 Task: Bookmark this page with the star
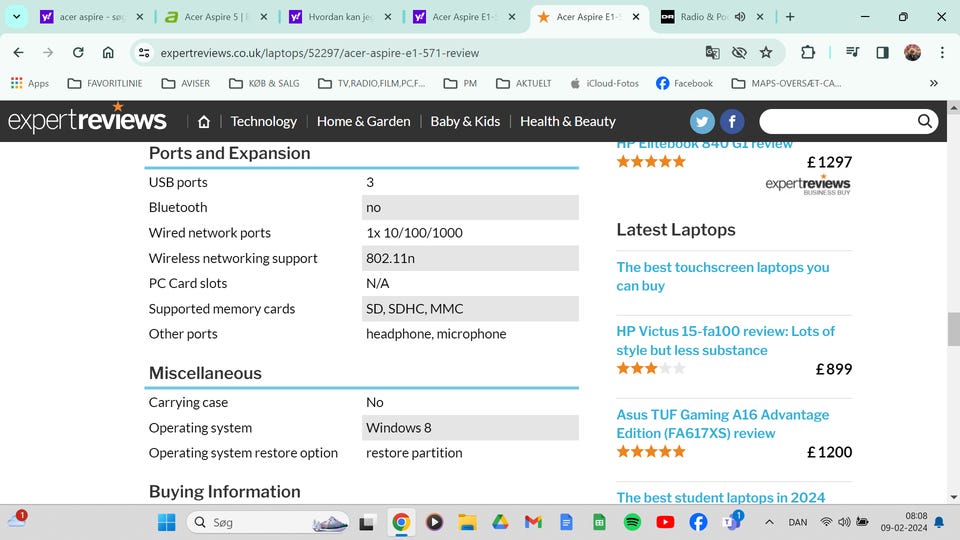tap(766, 53)
